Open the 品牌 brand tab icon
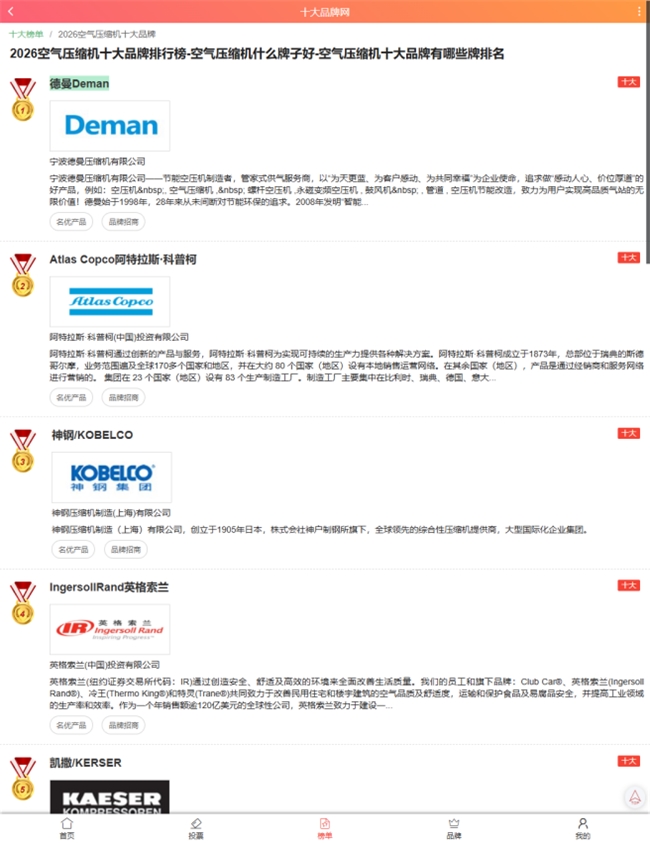The height and width of the screenshot is (843, 650). point(454,824)
